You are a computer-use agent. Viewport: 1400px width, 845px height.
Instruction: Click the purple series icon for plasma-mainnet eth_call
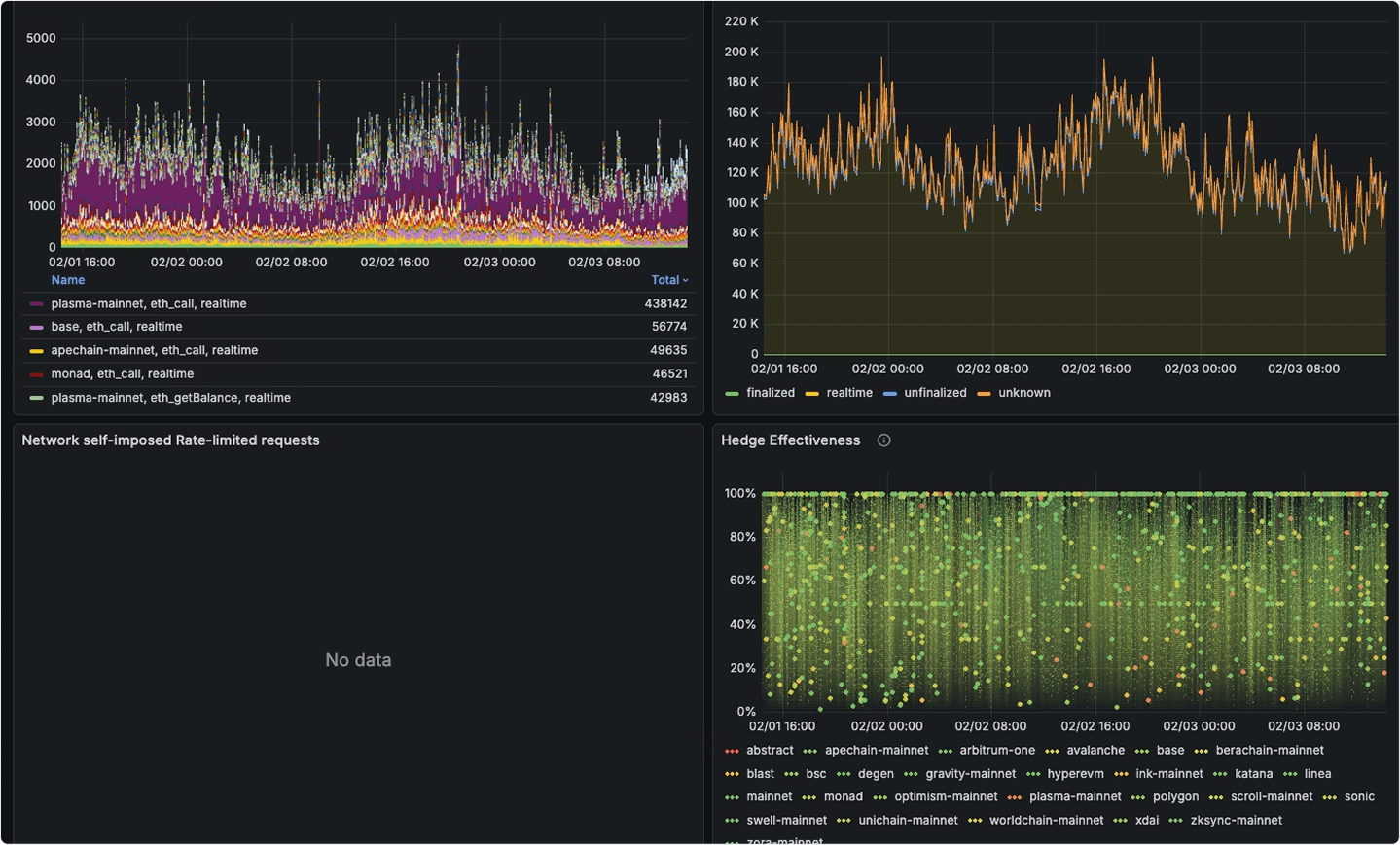34,303
